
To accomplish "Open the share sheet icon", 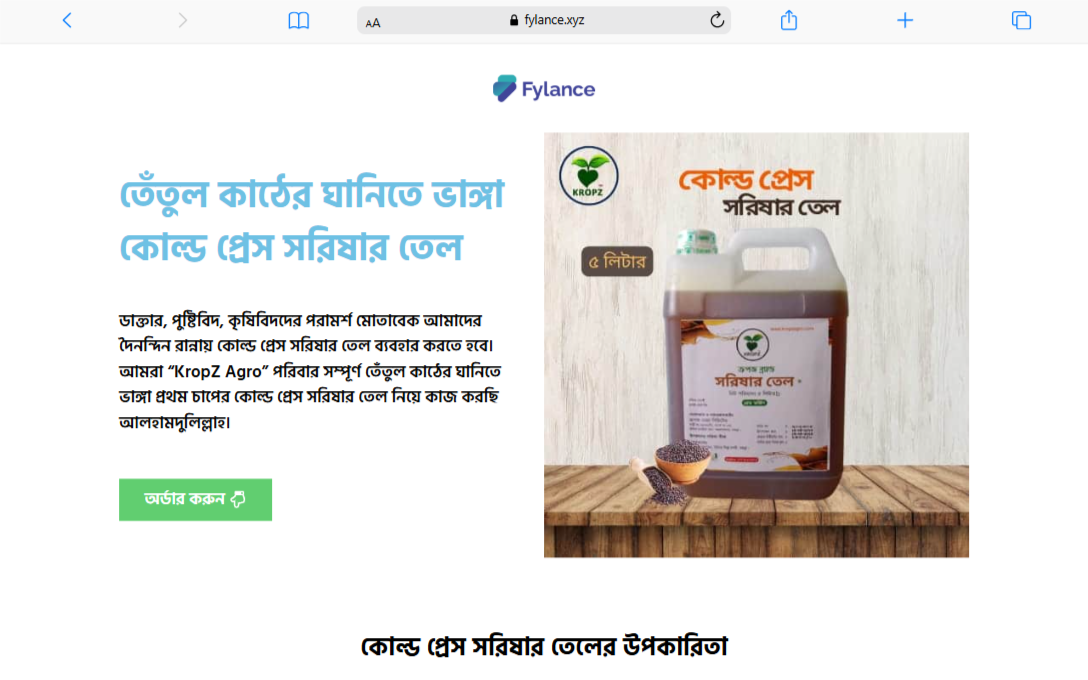I will point(788,20).
